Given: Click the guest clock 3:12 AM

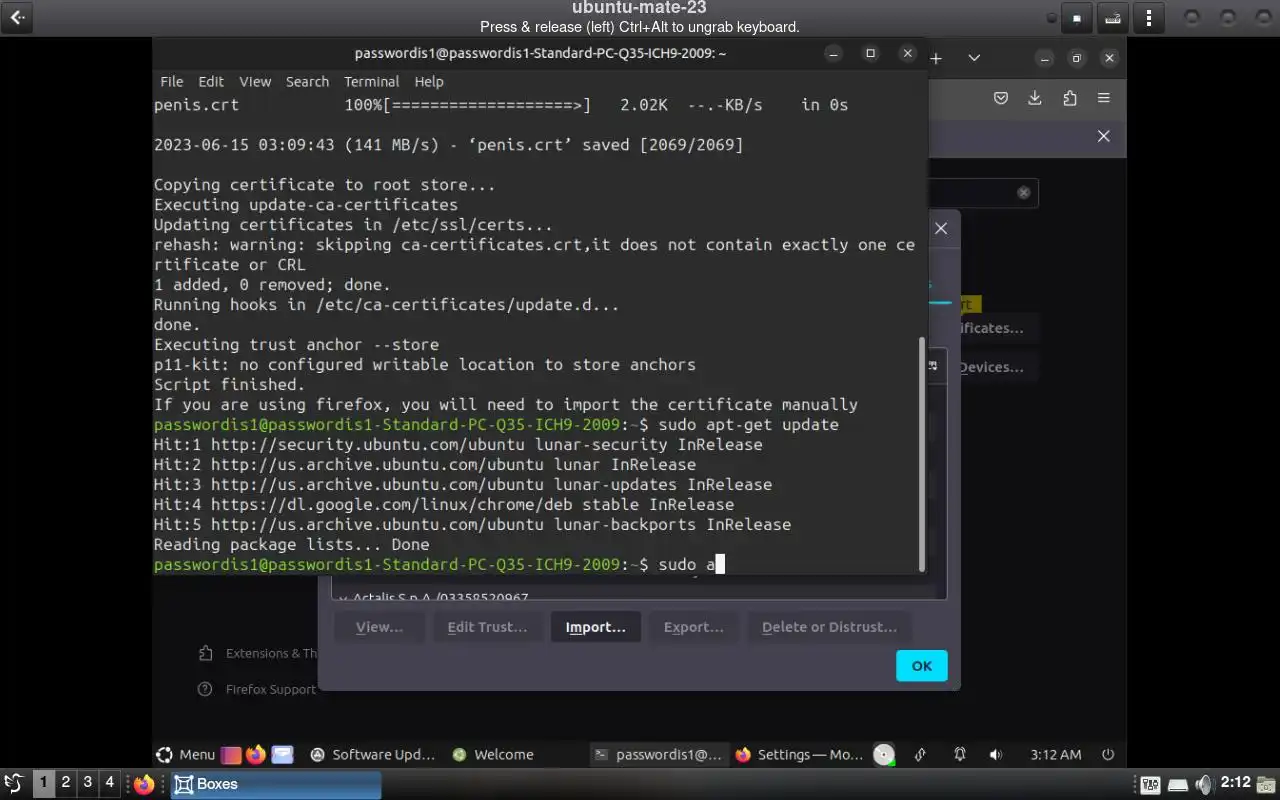Looking at the screenshot, I should pyautogui.click(x=1056, y=755).
